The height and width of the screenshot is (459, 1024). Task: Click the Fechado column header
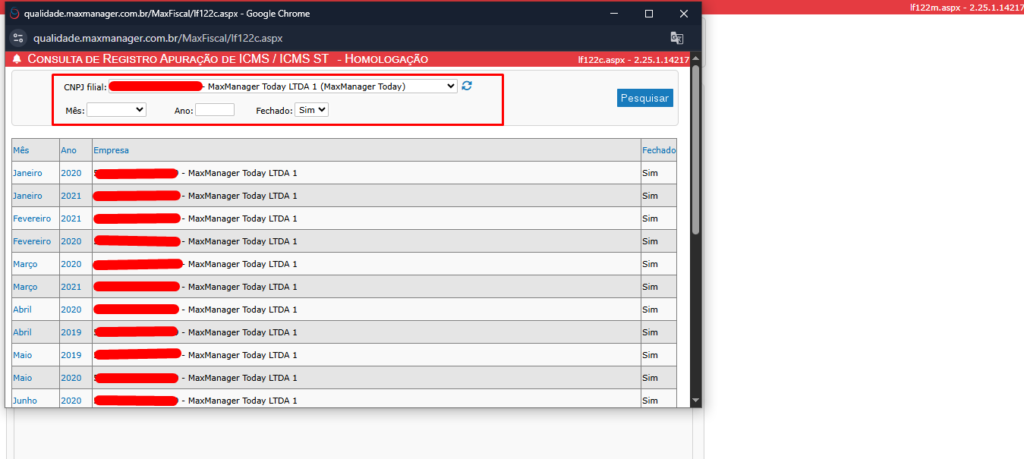pyautogui.click(x=658, y=150)
